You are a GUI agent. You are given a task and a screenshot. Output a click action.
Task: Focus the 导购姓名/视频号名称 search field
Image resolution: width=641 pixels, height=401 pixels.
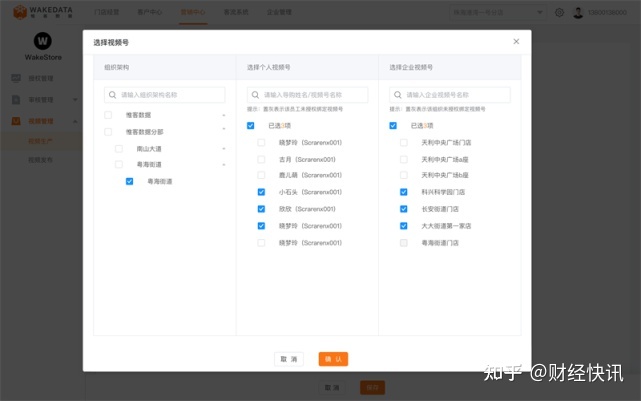point(307,95)
